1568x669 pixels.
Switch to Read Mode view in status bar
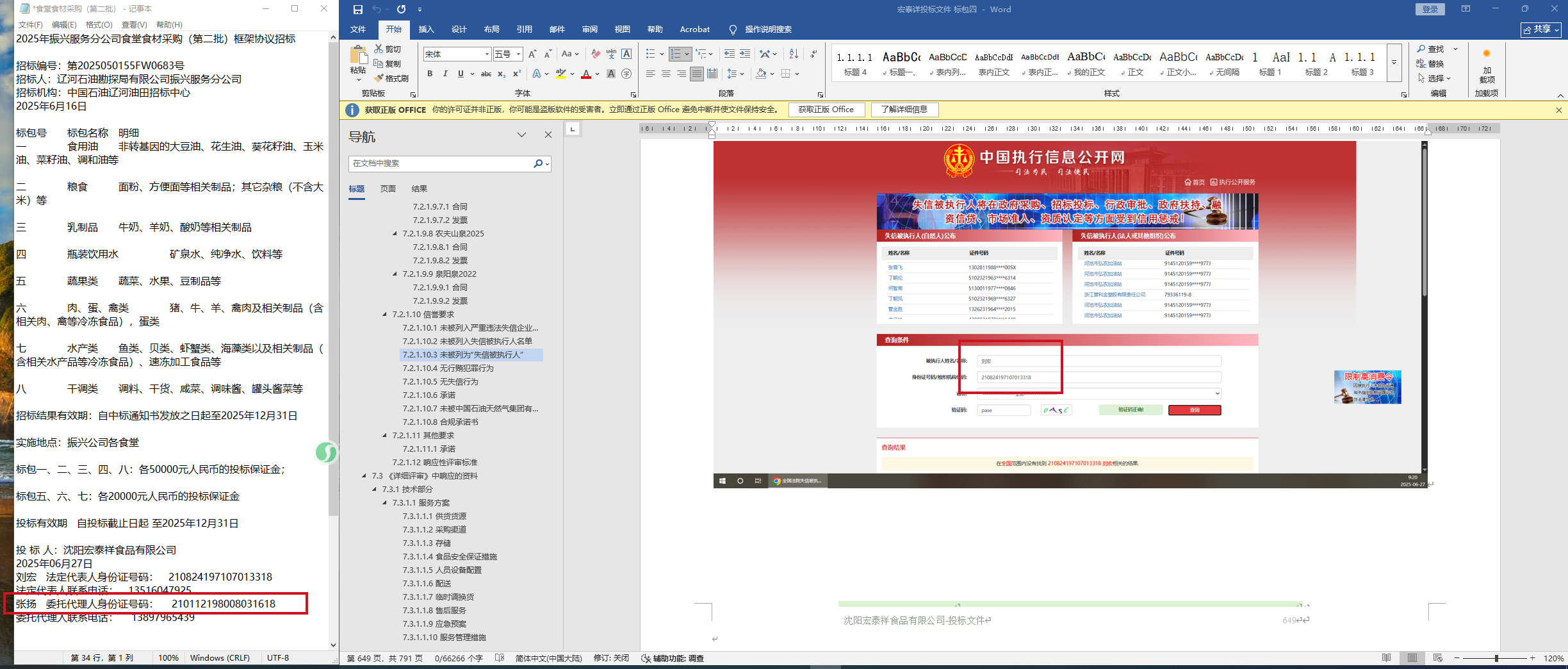pos(1386,658)
